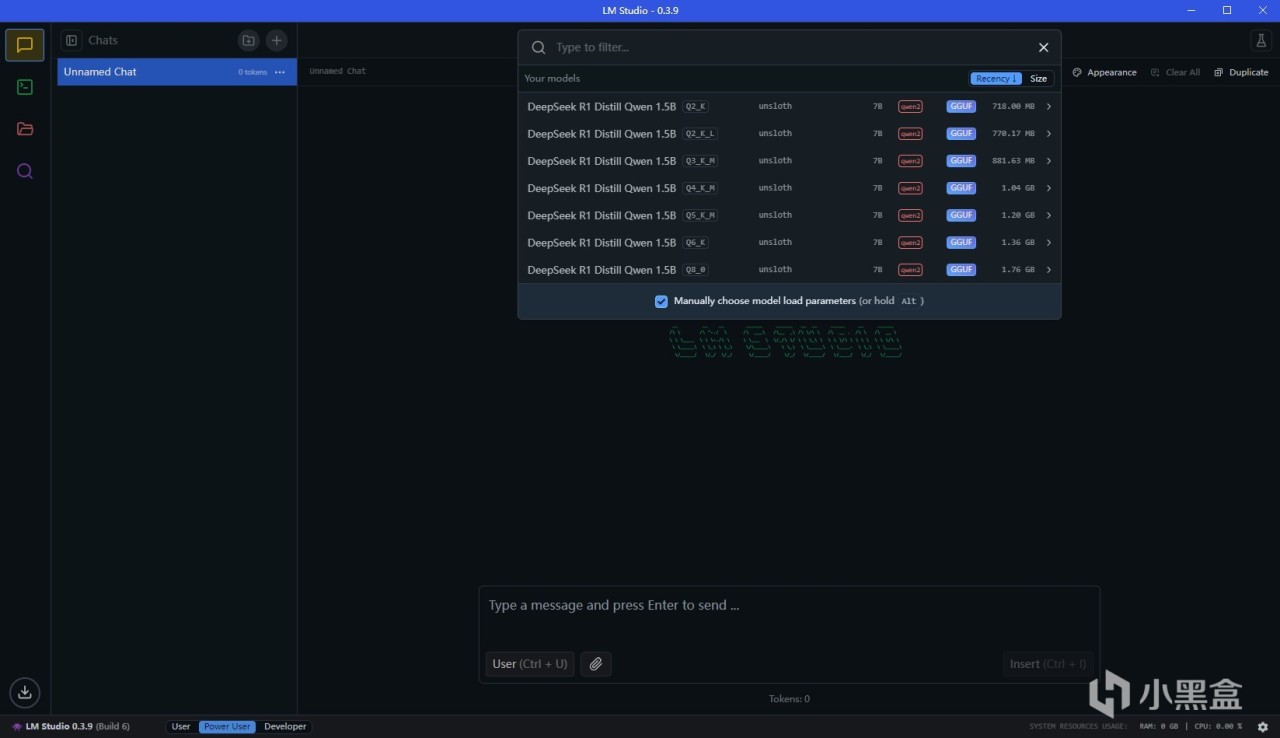Screen dimensions: 1280x738
Task: Collapse the Chats sidebar panel icon
Action: click(72, 40)
